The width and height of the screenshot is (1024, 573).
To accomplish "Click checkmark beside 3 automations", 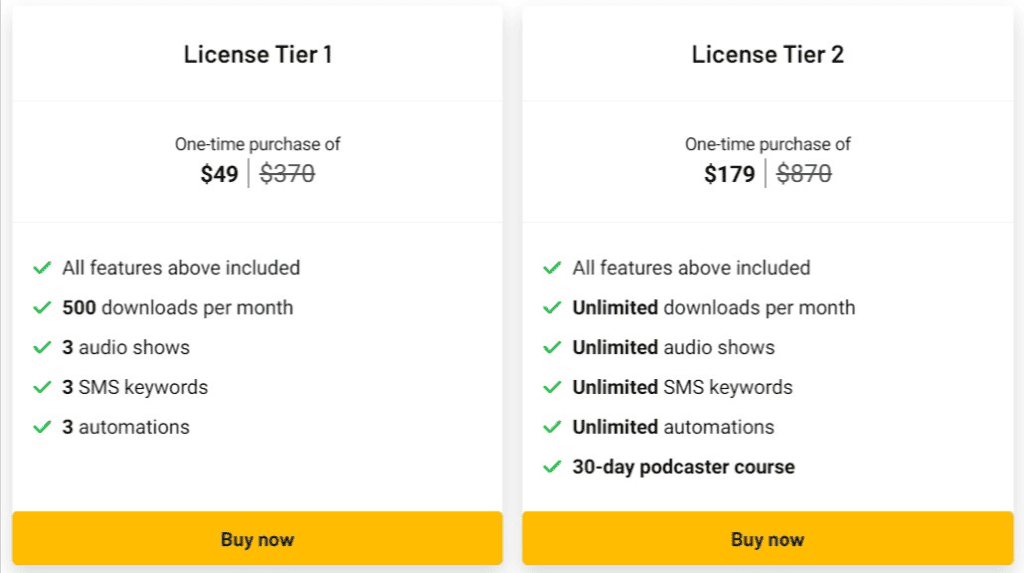I will point(42,427).
